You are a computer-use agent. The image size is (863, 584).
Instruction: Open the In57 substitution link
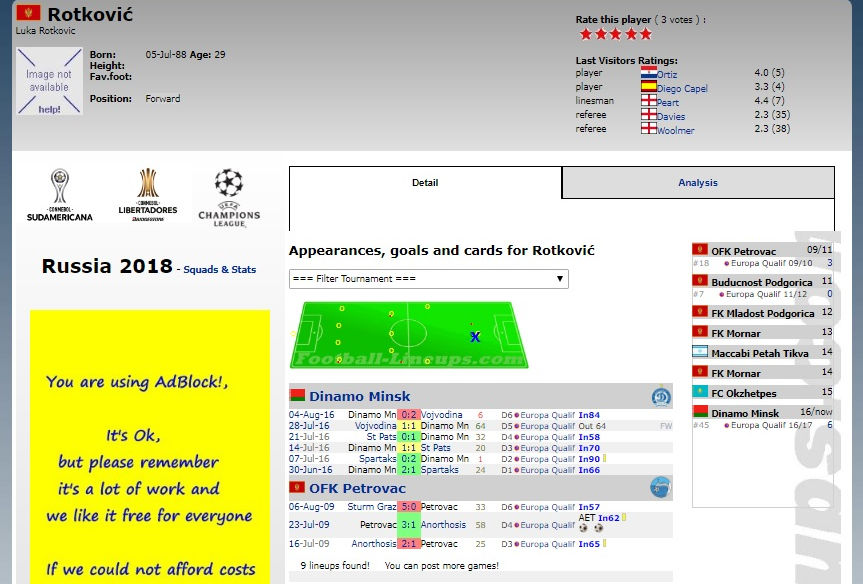click(589, 507)
